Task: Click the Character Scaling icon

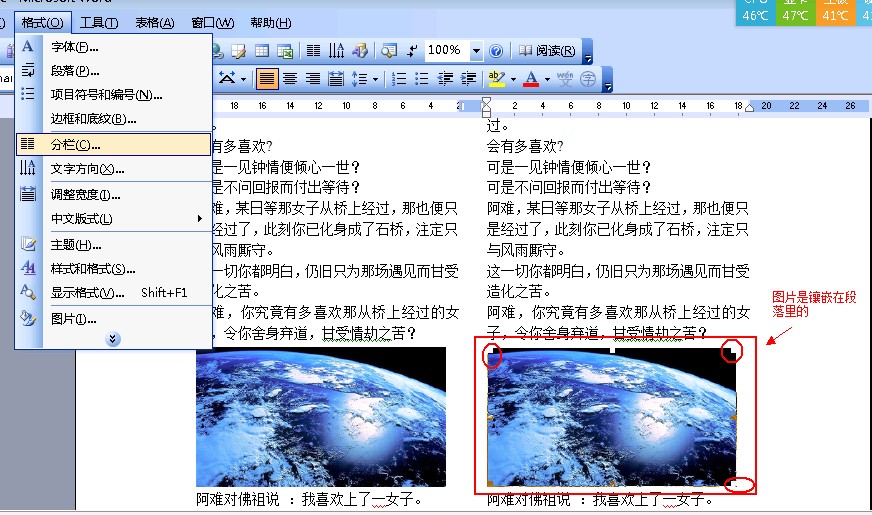Action: point(227,78)
